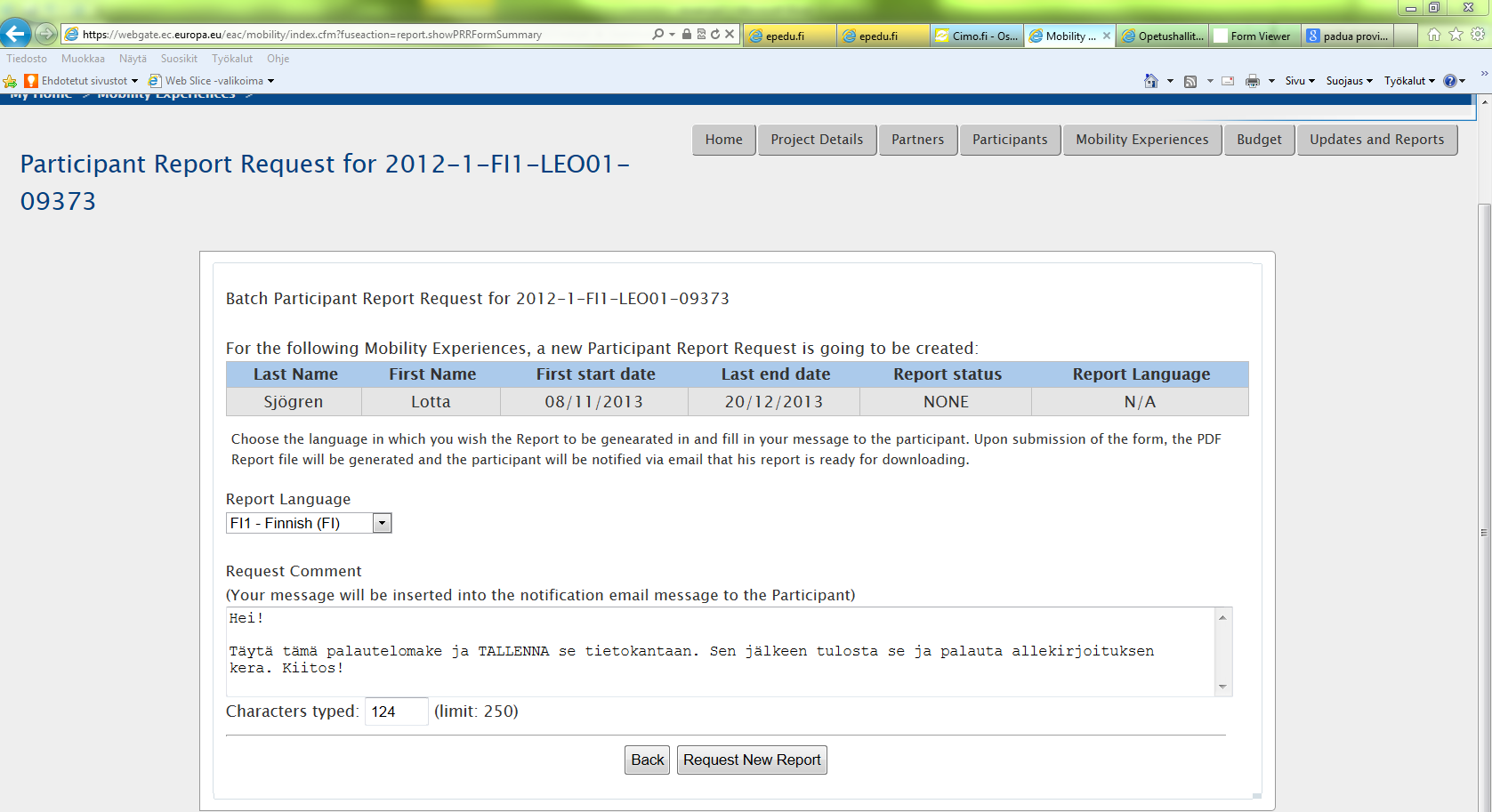
Task: Refresh the page via reload icon
Action: click(715, 34)
